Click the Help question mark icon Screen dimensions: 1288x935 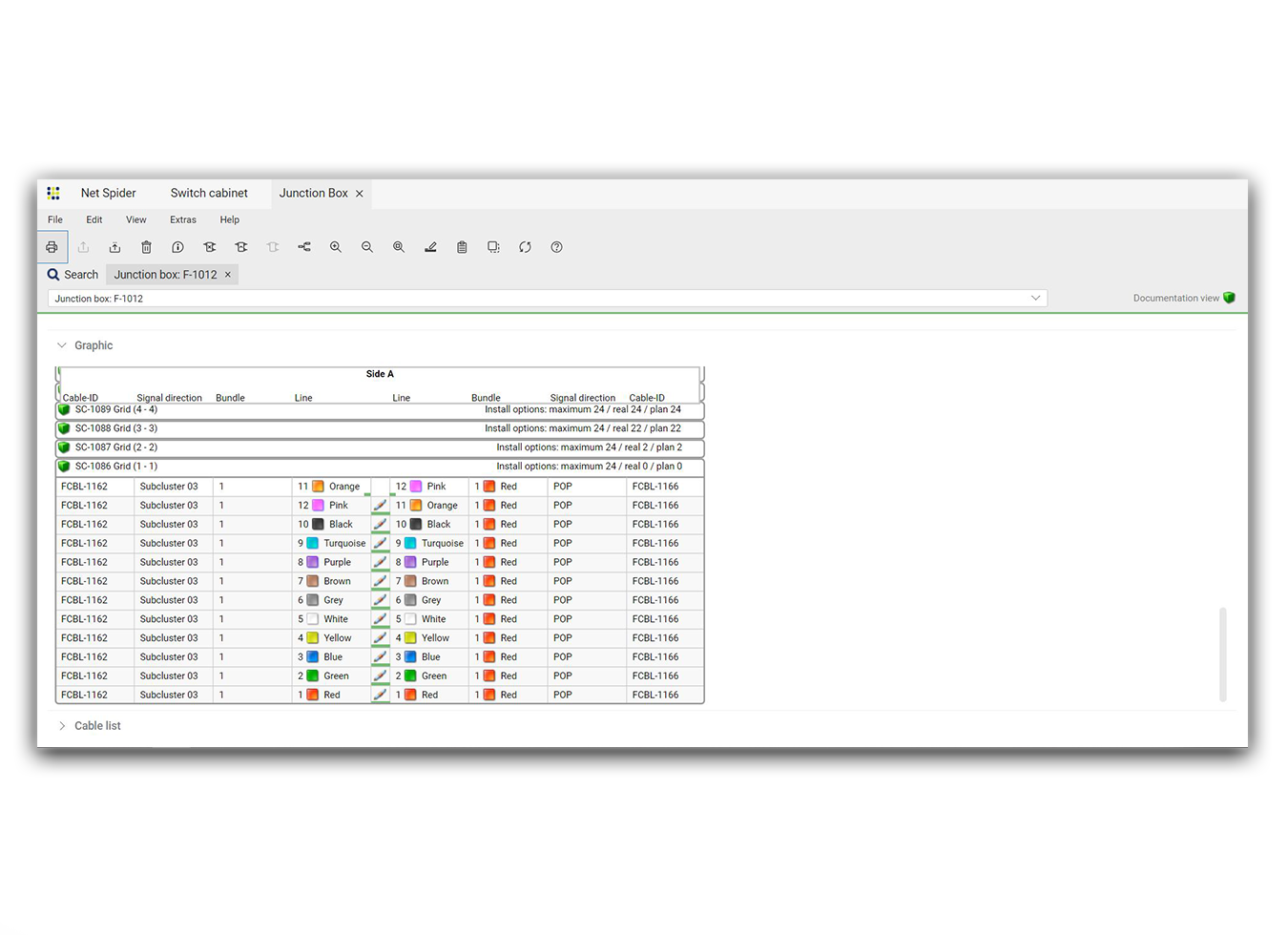click(x=556, y=247)
